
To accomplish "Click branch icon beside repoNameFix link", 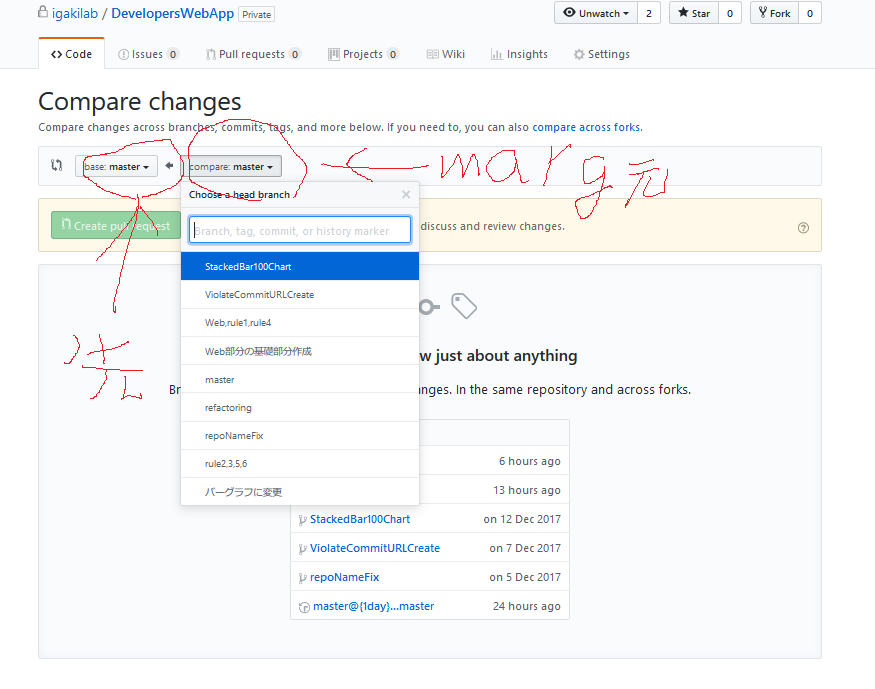I will pyautogui.click(x=302, y=578).
